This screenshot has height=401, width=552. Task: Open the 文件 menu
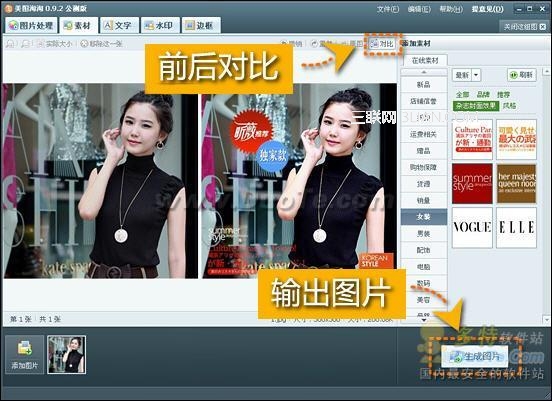coord(388,9)
